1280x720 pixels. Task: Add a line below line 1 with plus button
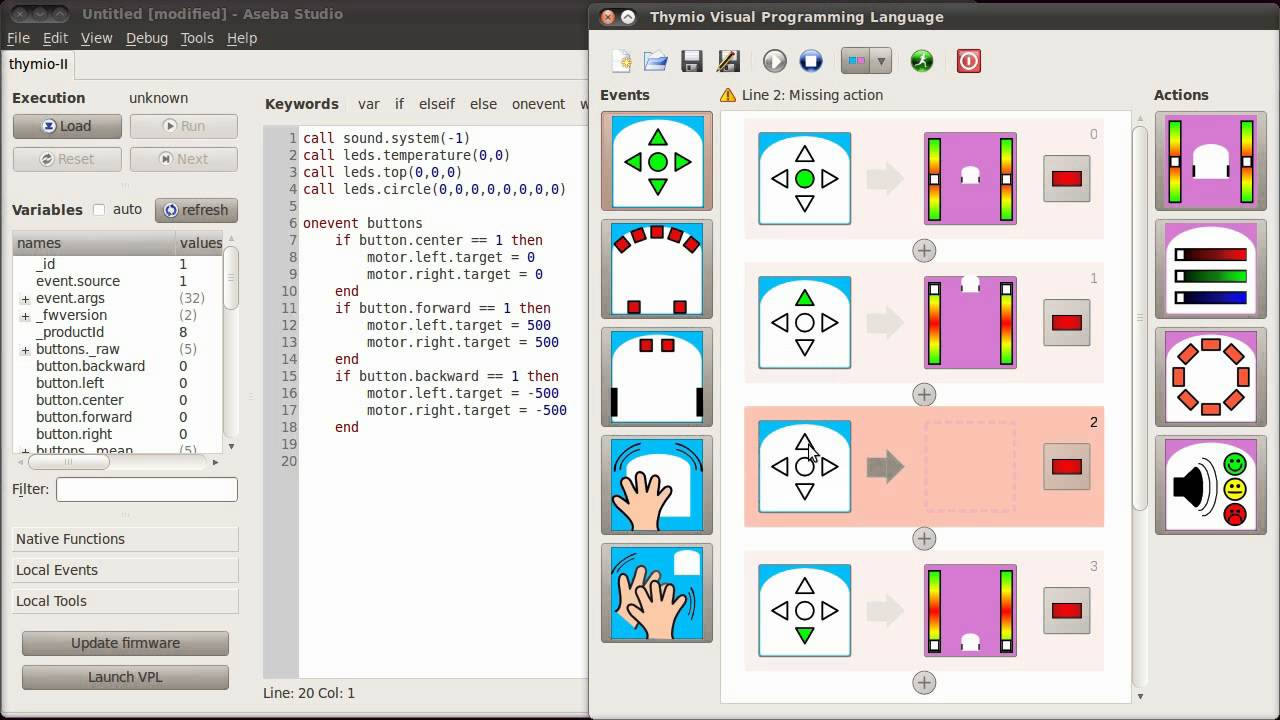point(924,395)
